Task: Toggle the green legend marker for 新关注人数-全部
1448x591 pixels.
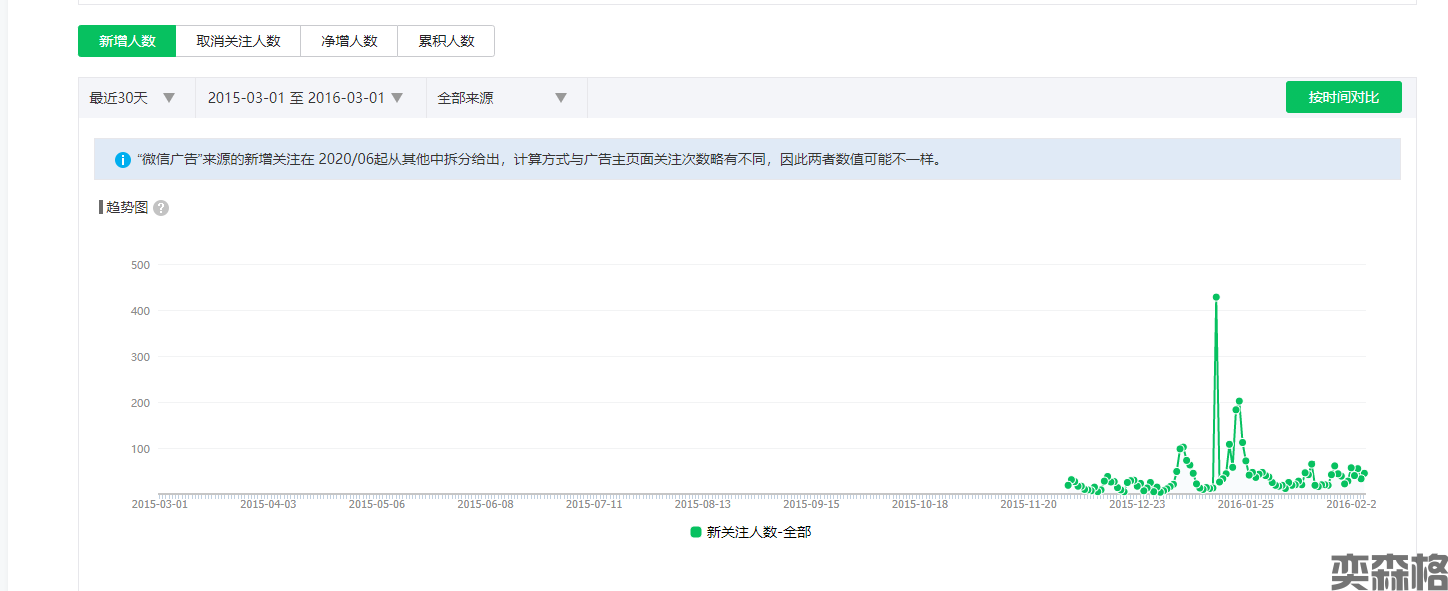Action: point(696,532)
